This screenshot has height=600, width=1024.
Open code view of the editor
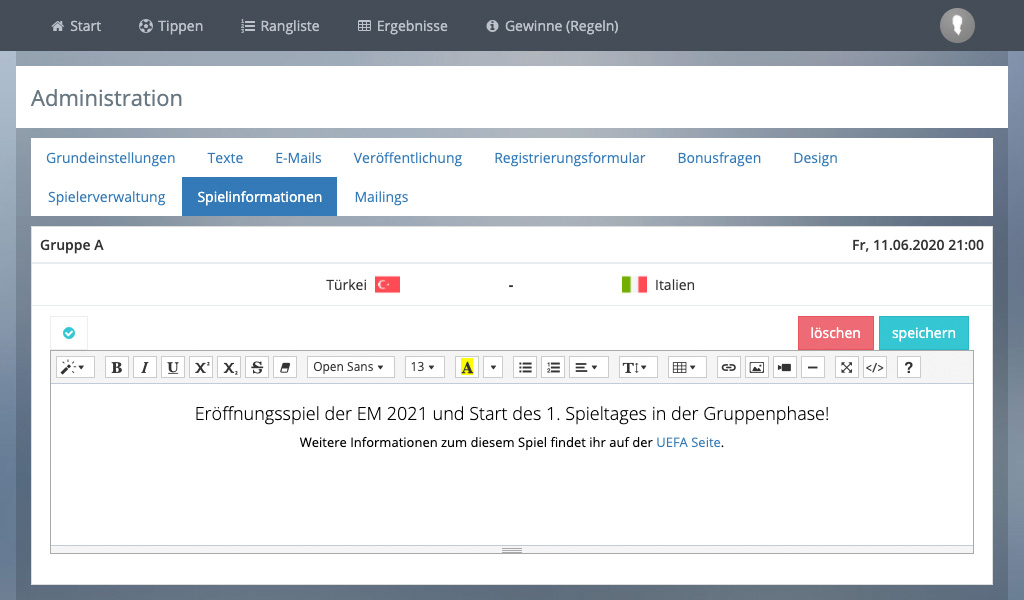(875, 367)
